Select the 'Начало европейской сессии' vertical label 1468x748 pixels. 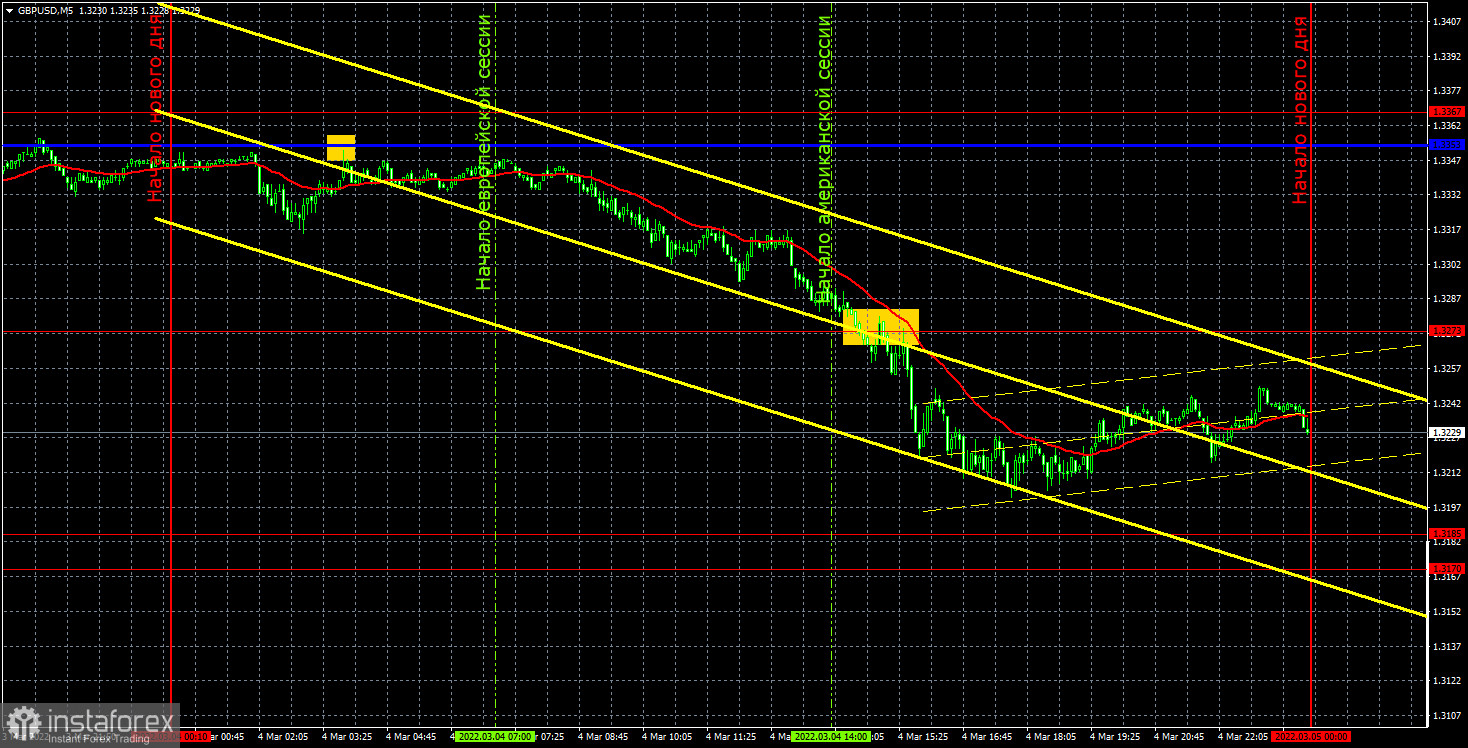tap(485, 152)
